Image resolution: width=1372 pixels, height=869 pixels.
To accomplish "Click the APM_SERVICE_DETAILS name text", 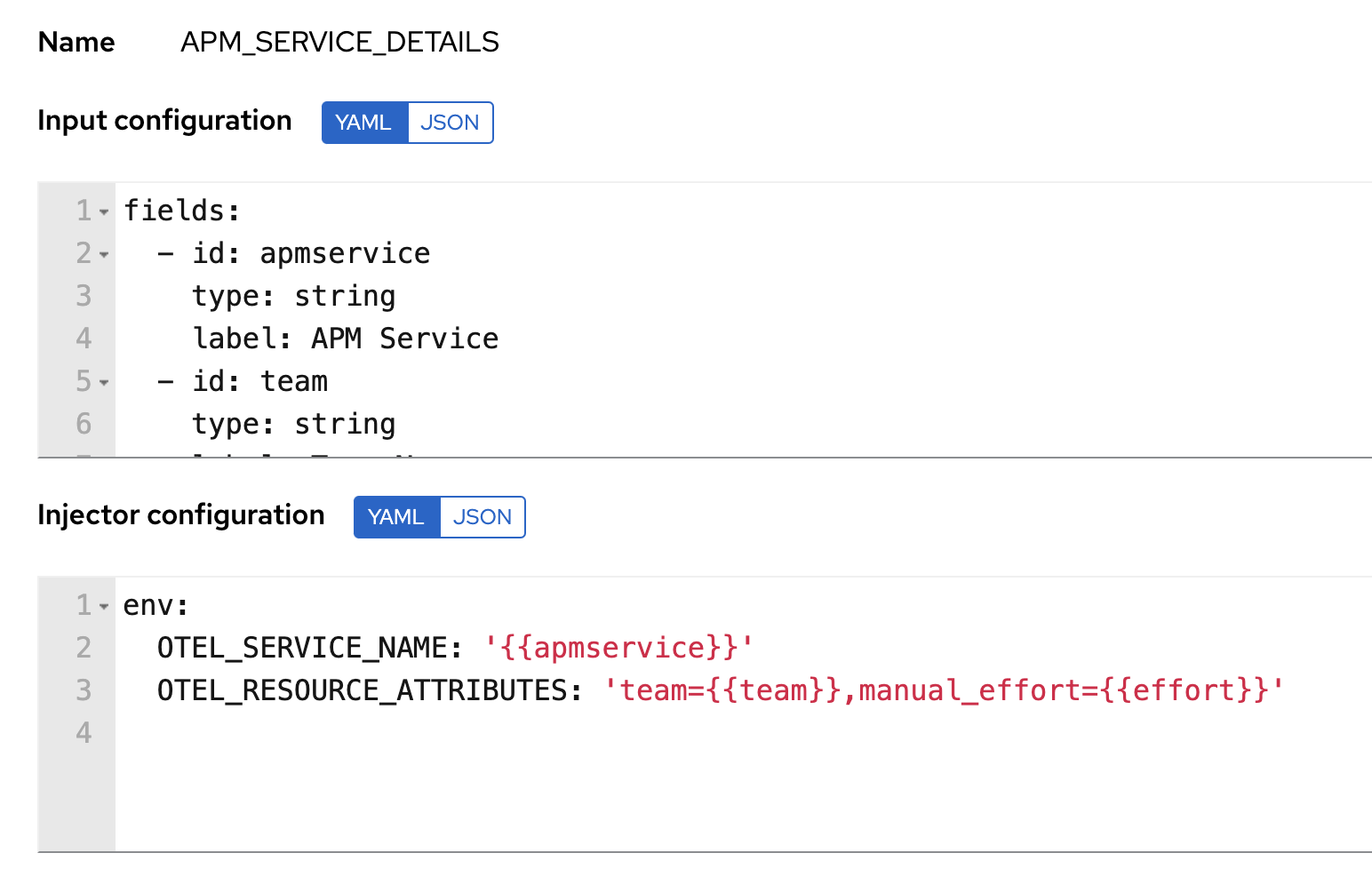I will coord(339,41).
